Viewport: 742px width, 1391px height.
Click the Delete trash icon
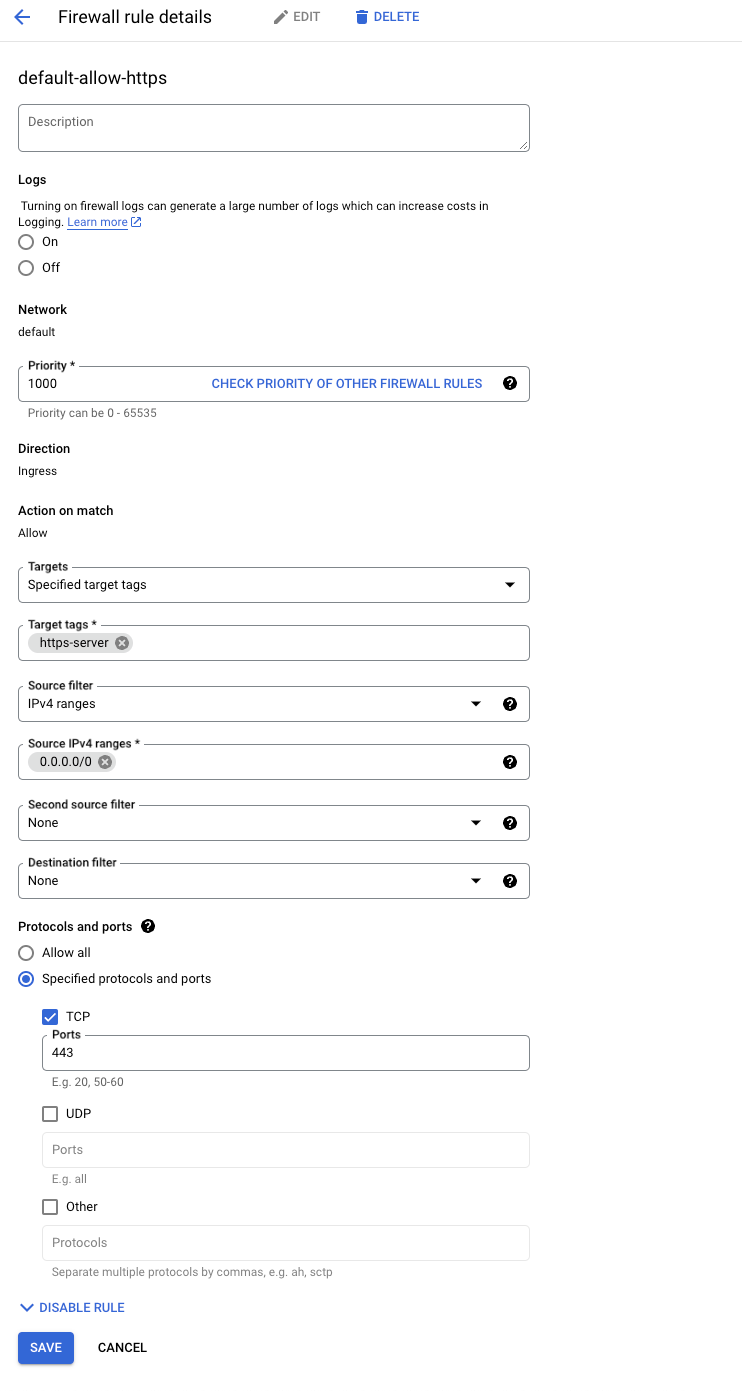click(362, 17)
